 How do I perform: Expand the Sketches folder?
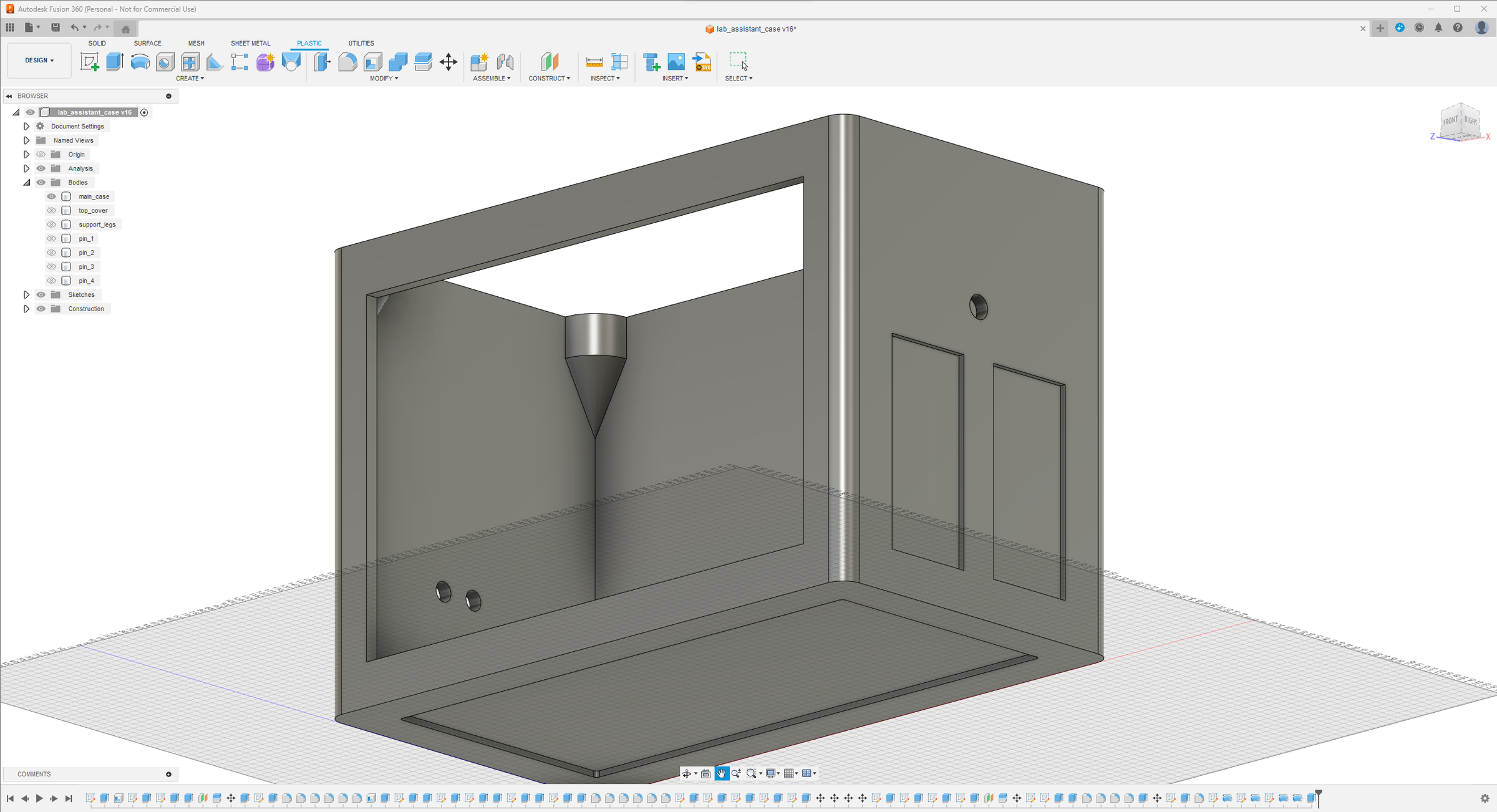click(x=26, y=295)
